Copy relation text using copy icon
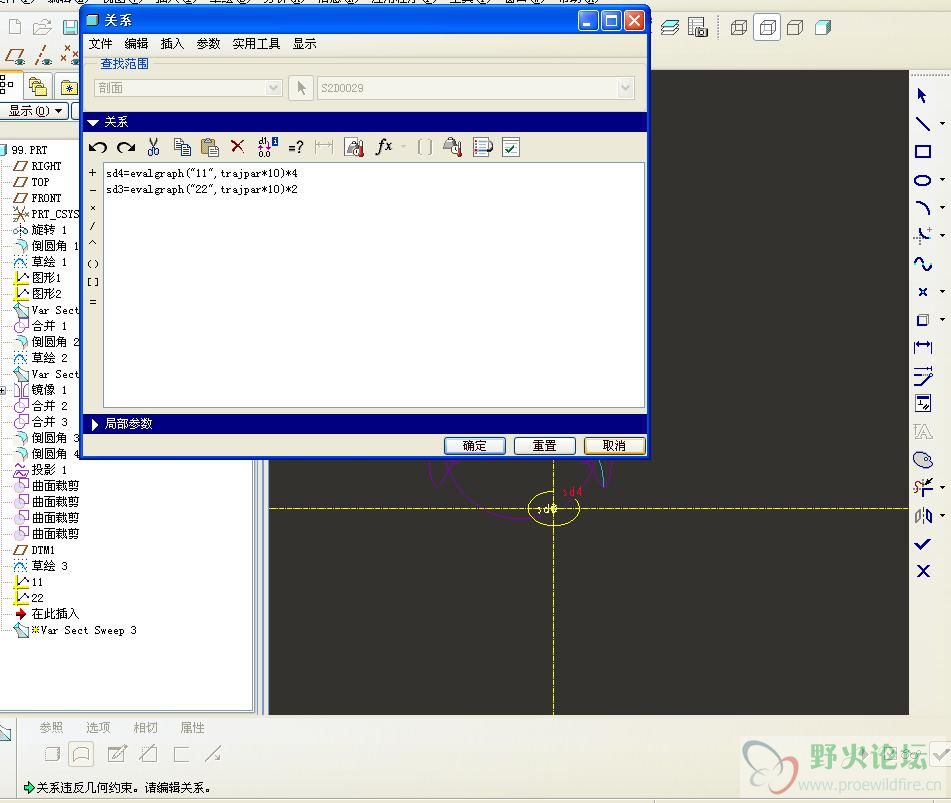951x803 pixels. tap(182, 147)
